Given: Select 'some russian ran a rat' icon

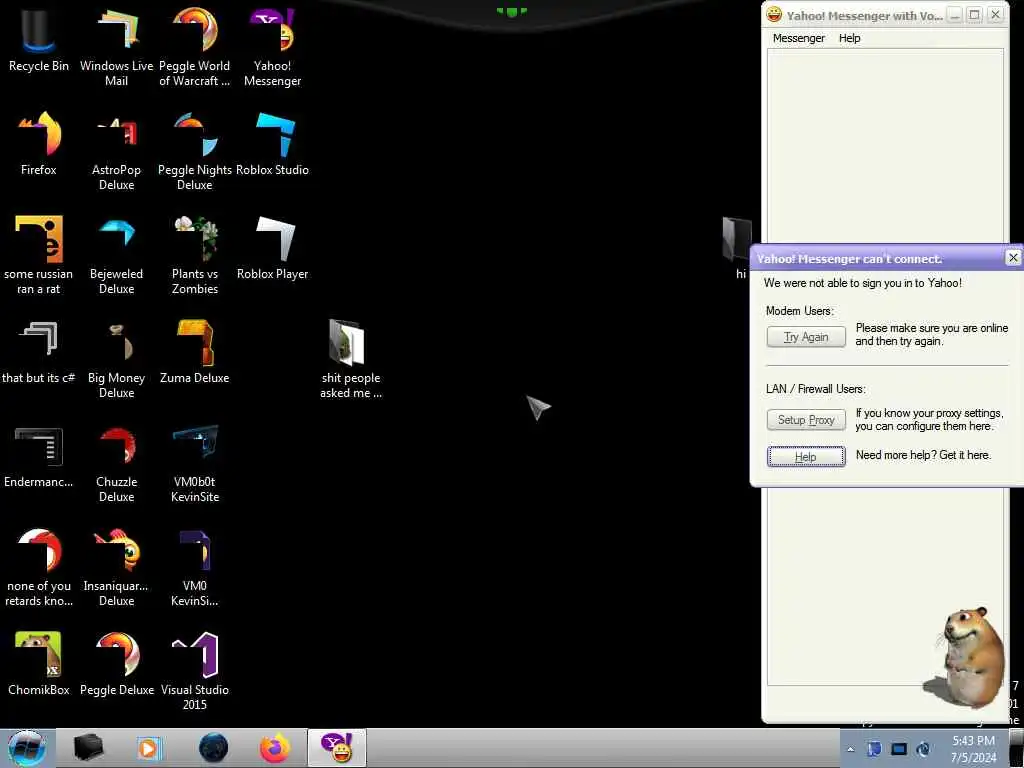Looking at the screenshot, I should (39, 255).
